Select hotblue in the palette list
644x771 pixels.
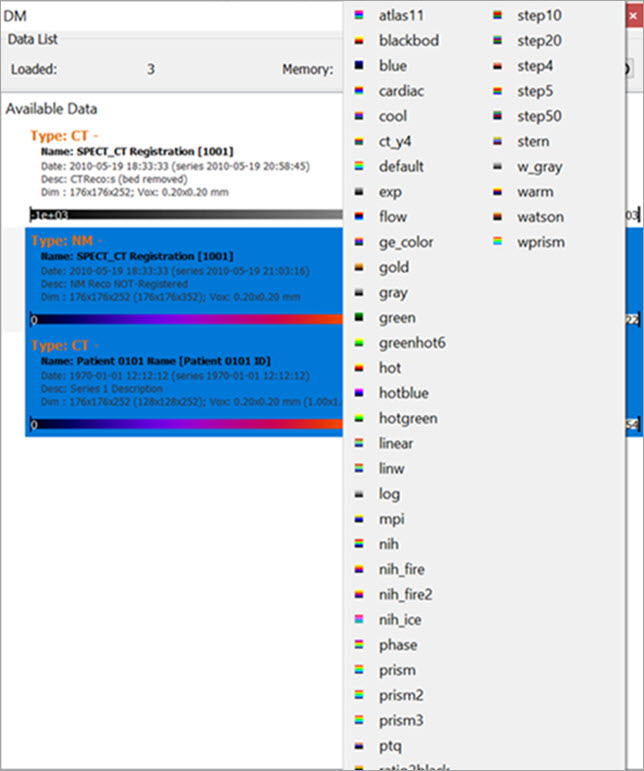click(x=403, y=393)
